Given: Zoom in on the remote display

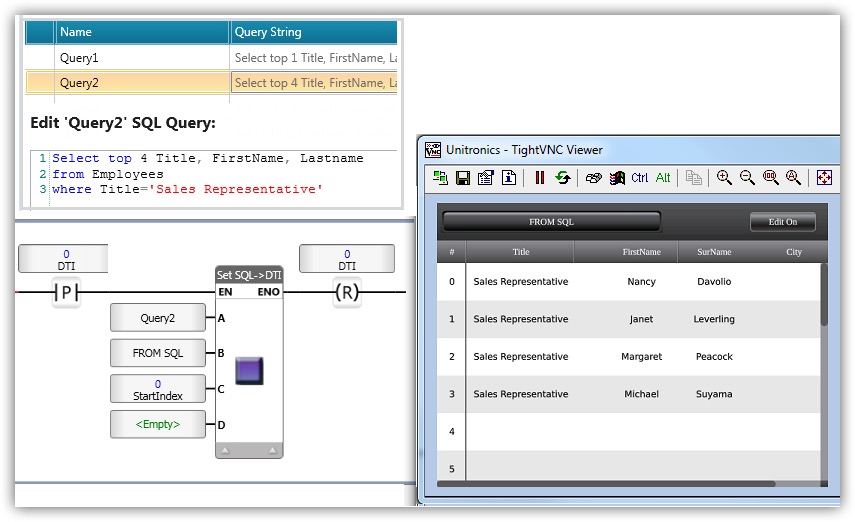Looking at the screenshot, I should [724, 178].
